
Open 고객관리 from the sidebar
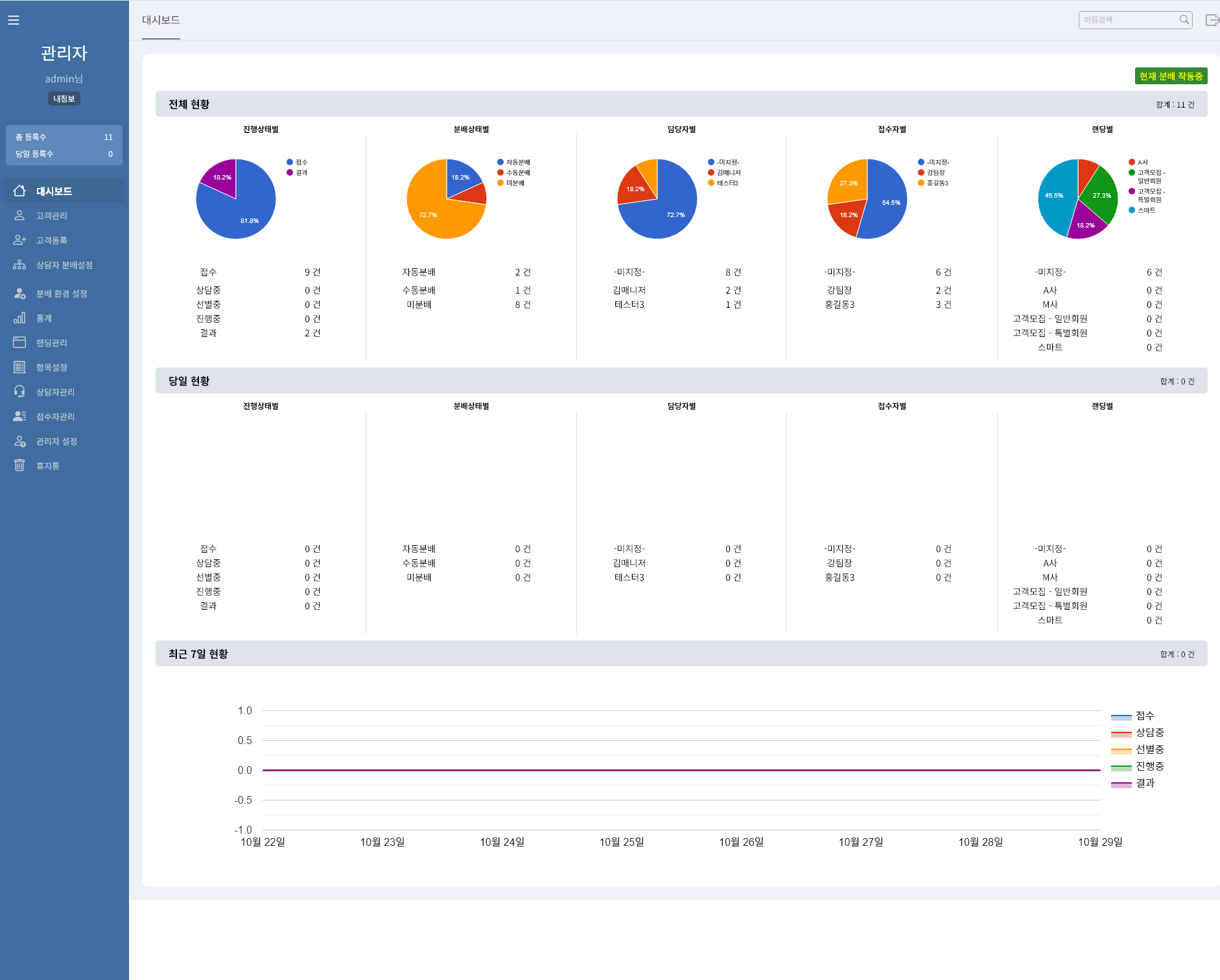(51, 216)
